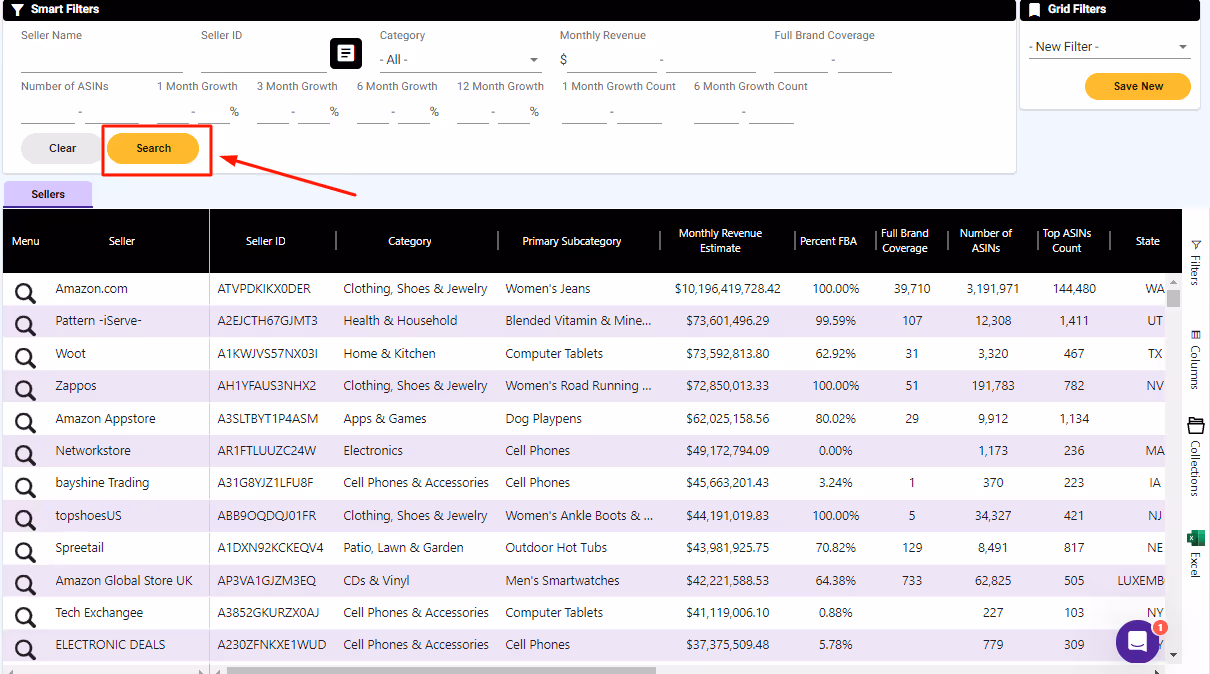Click revenue $43,981,925.75 cell
This screenshot has height=674, width=1210.
[728, 548]
